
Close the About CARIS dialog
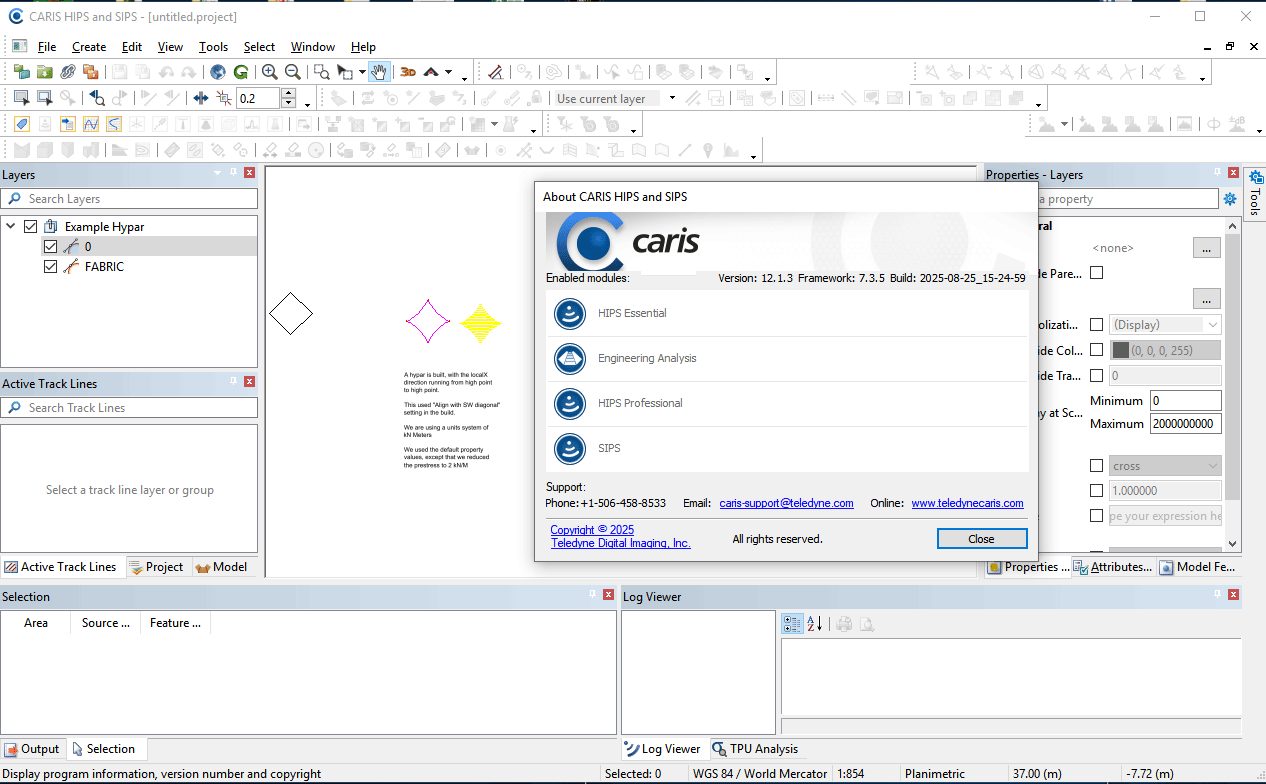click(981, 539)
